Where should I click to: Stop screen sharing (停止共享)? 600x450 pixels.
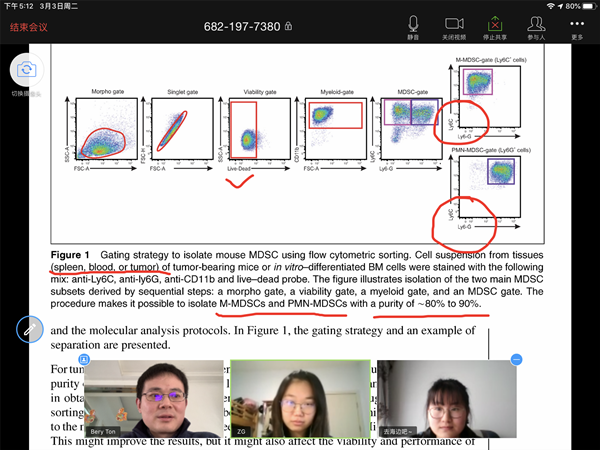(495, 26)
